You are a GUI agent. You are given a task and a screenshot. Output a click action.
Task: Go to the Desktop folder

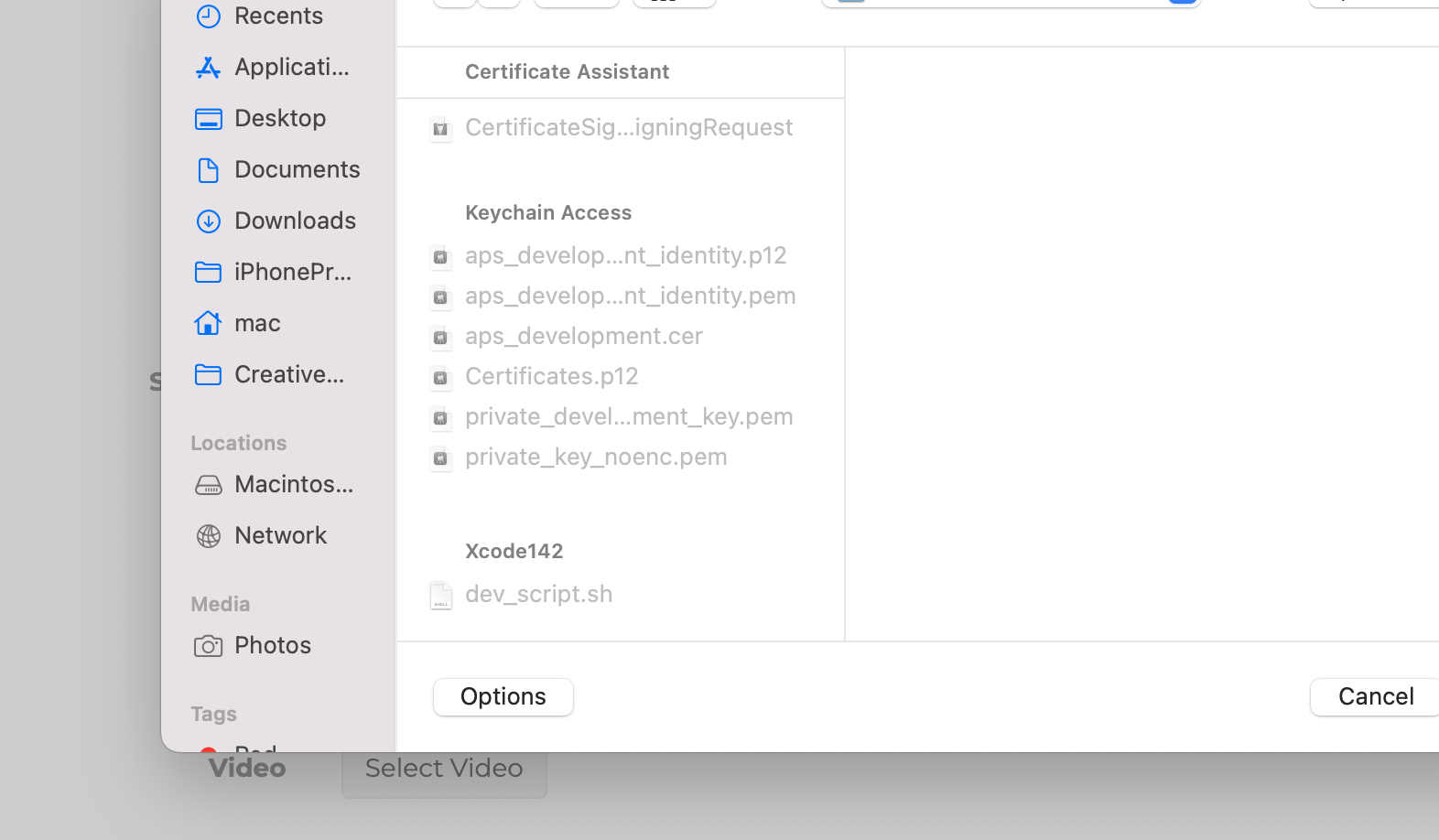point(279,118)
